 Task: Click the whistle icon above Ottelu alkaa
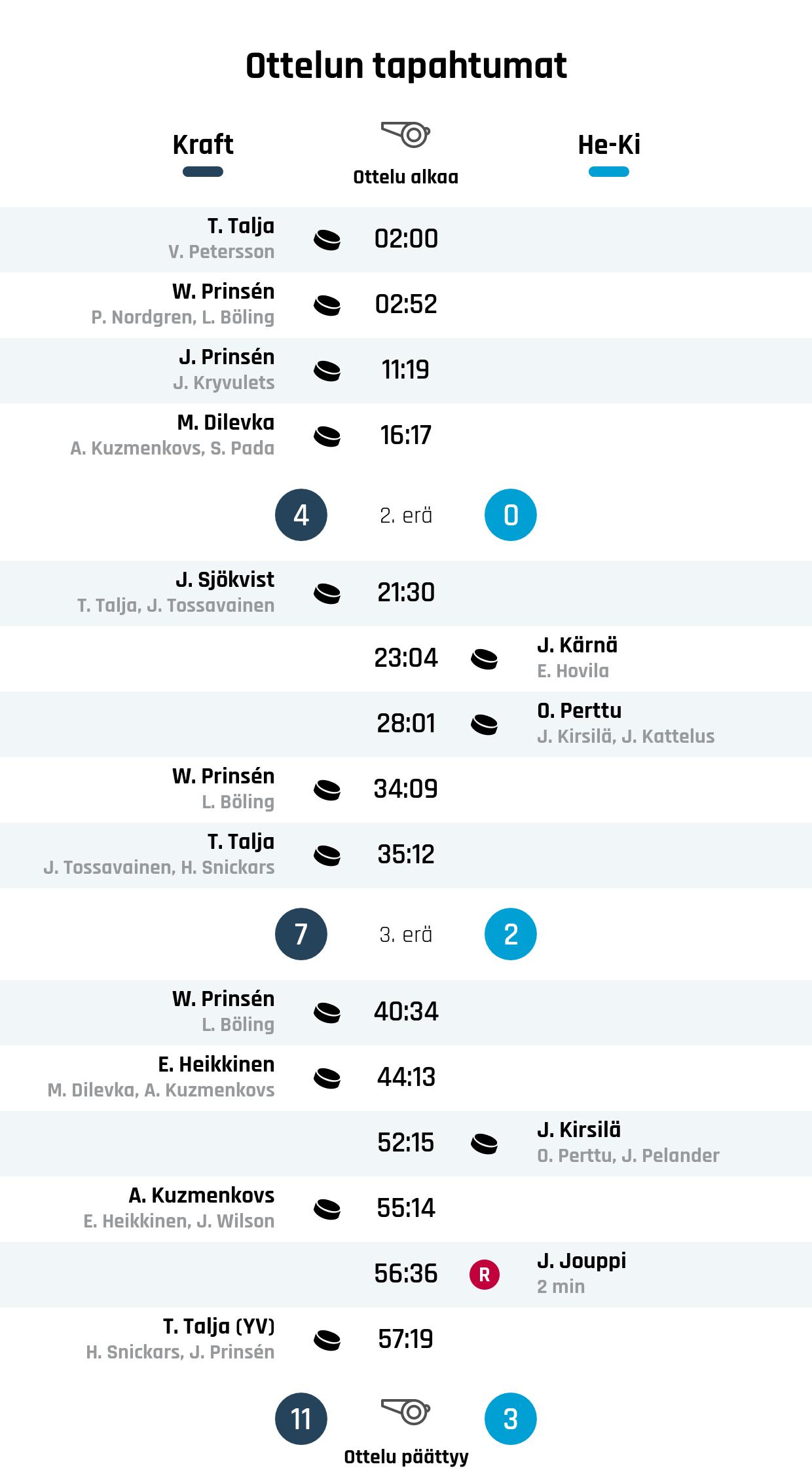pyautogui.click(x=406, y=134)
